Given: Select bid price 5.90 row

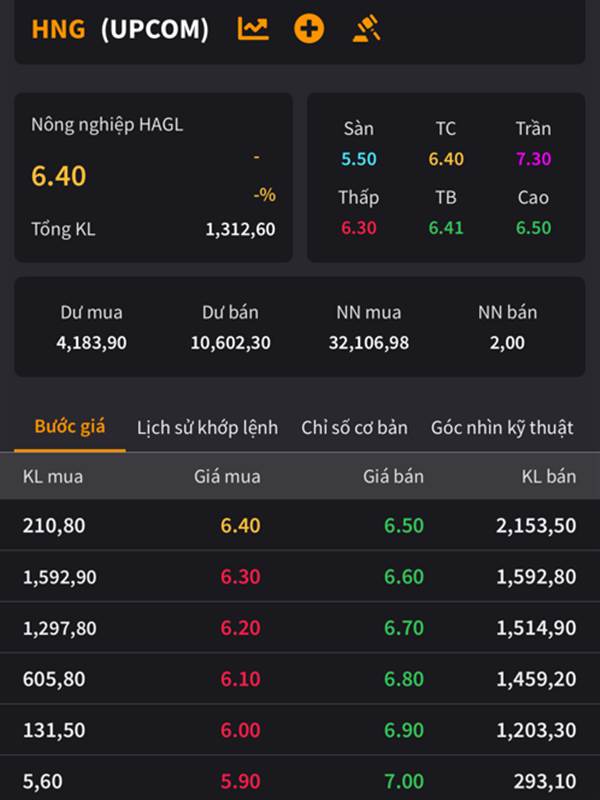Looking at the screenshot, I should 240,781.
